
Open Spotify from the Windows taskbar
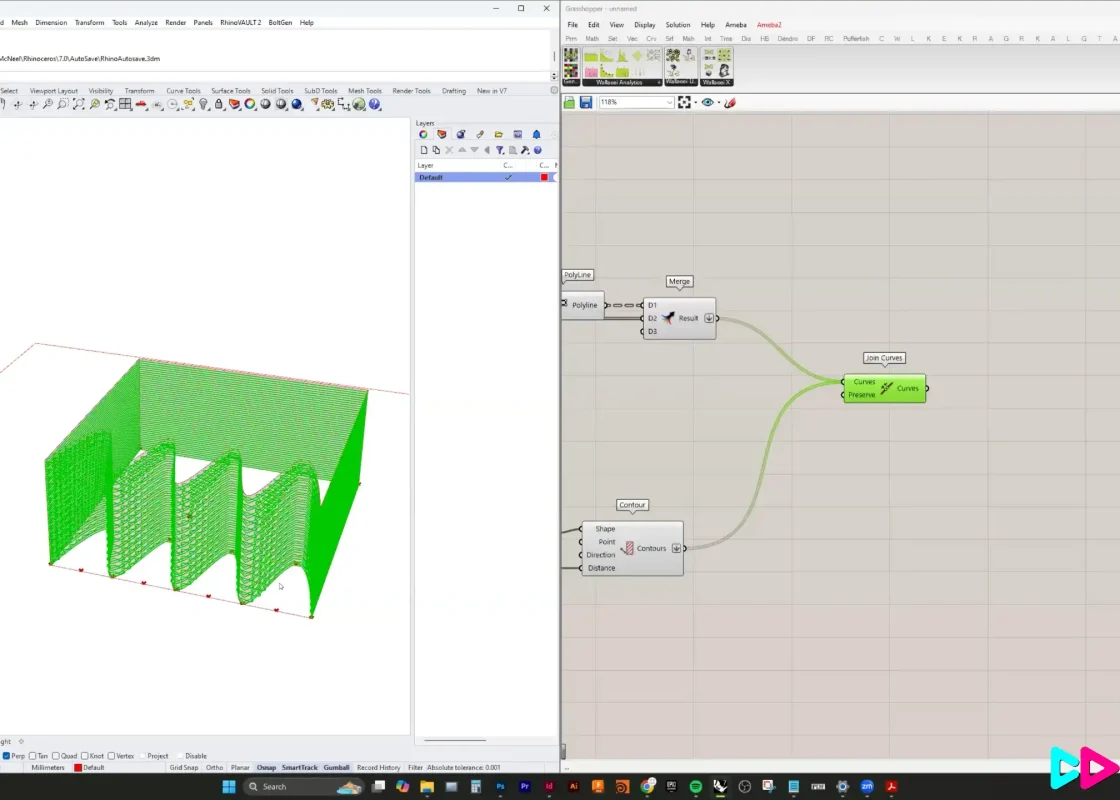coord(695,787)
